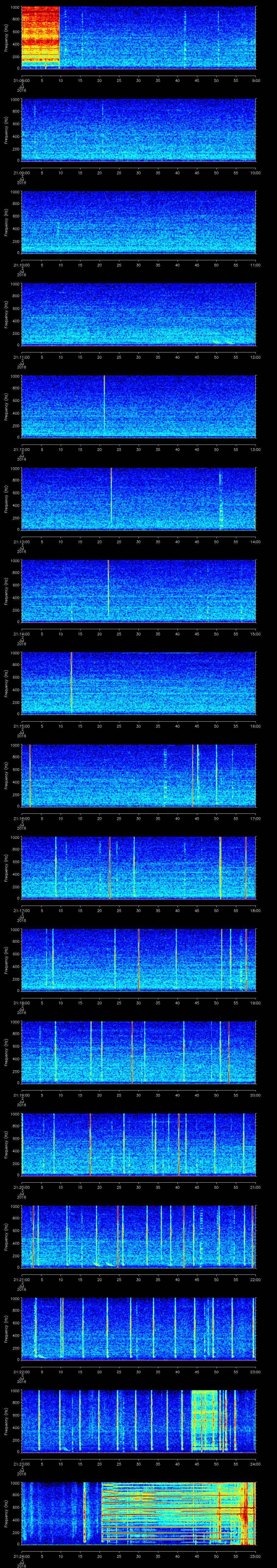This screenshot has width=277, height=1568.
Task: Select the yellow broadband burst in the 21:23 spectrogram
Action: (x=205, y=1421)
